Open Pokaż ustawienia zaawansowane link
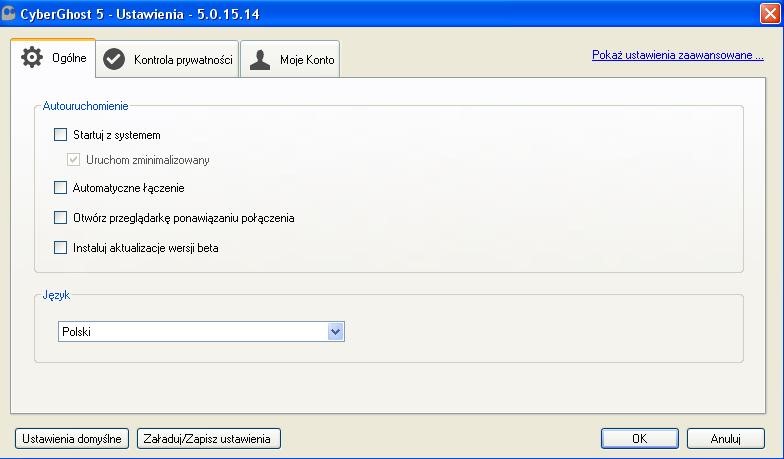This screenshot has width=784, height=459. pos(678,55)
